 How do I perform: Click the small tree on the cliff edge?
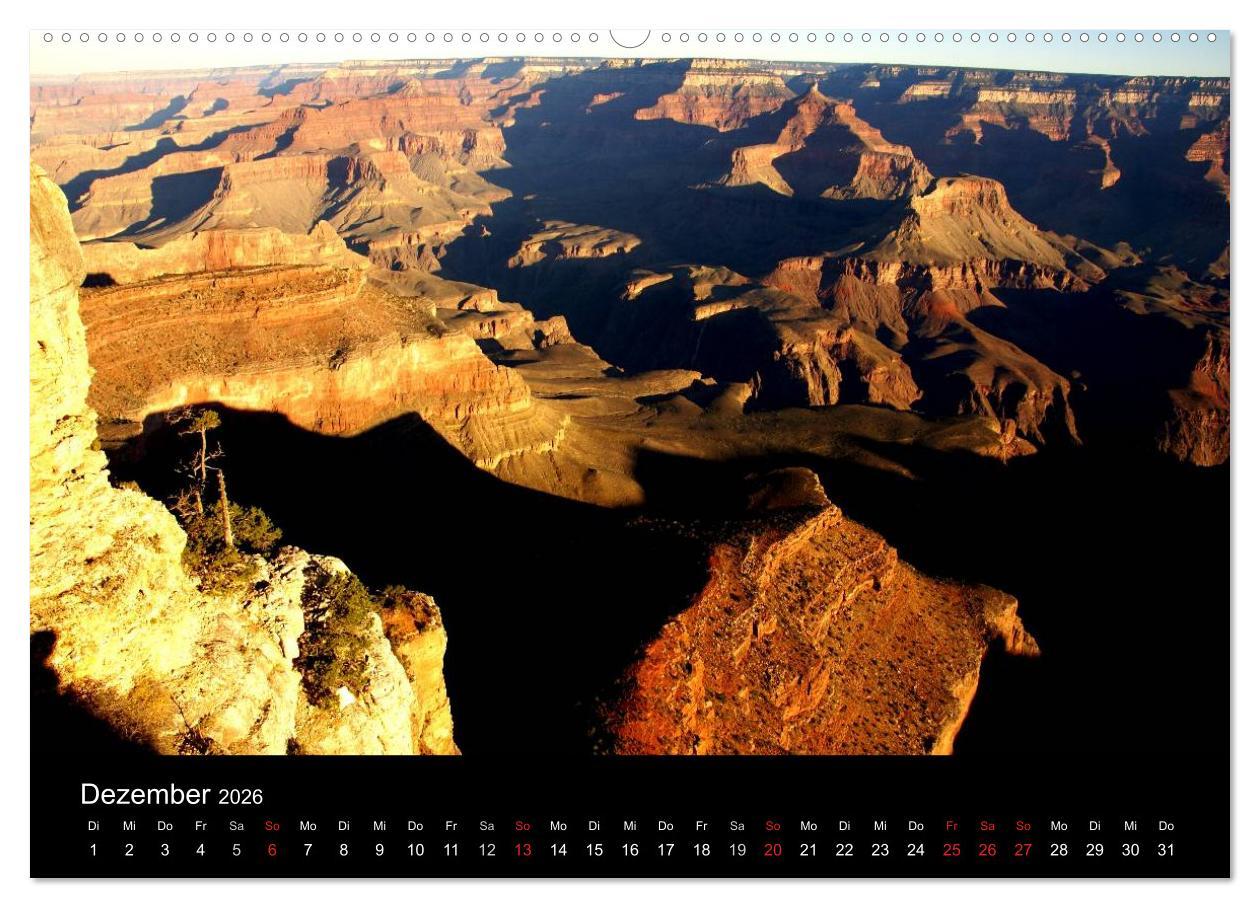tap(205, 460)
